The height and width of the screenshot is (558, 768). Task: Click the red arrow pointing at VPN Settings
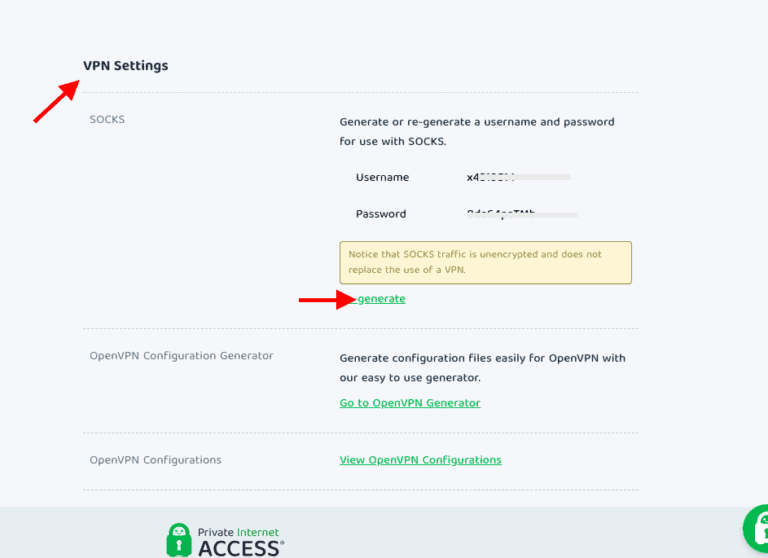pos(57,102)
